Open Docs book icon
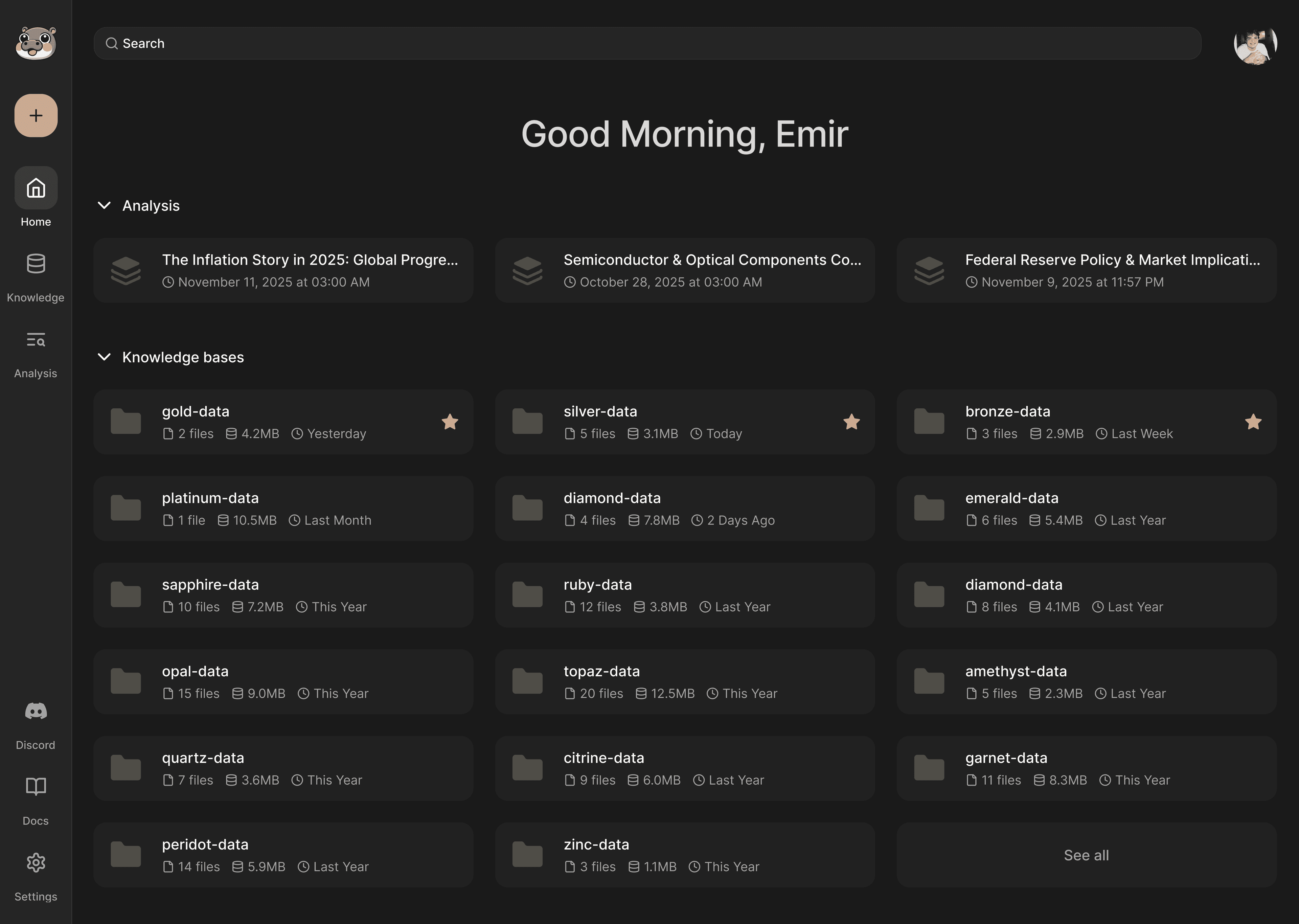The width and height of the screenshot is (1299, 924). [x=36, y=787]
